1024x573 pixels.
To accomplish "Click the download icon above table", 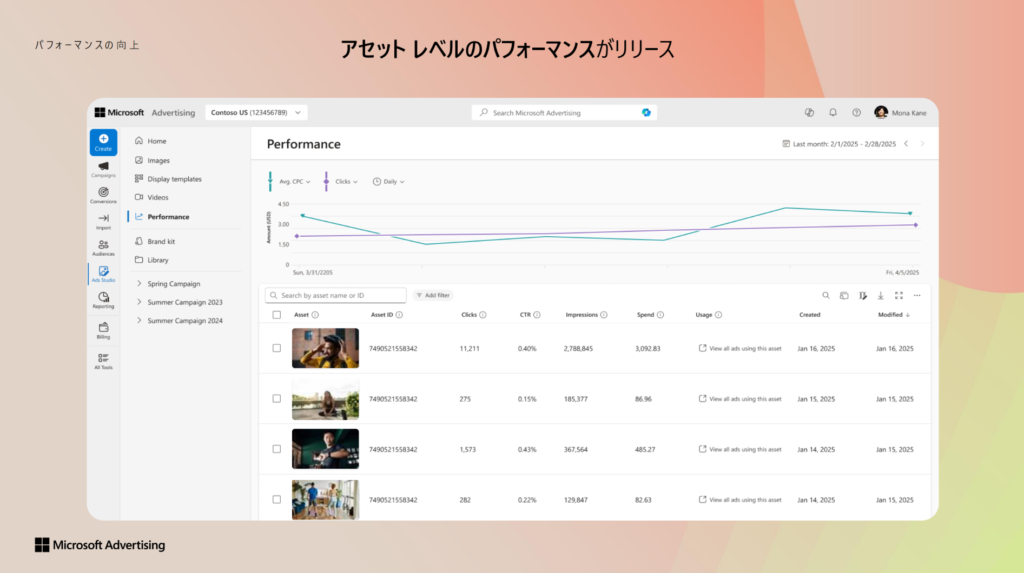I will coord(880,295).
